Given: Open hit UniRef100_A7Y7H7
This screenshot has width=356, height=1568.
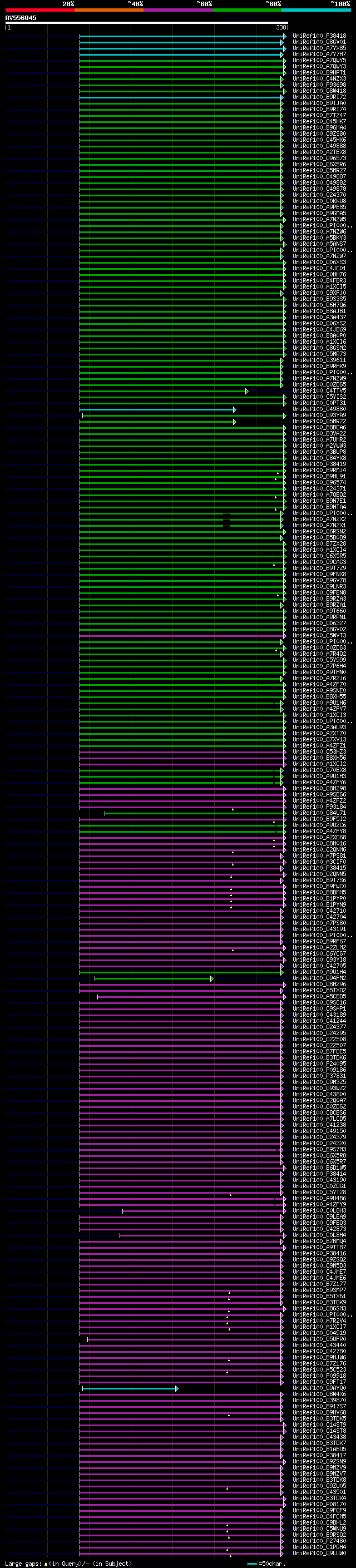Looking at the screenshot, I should (x=319, y=54).
